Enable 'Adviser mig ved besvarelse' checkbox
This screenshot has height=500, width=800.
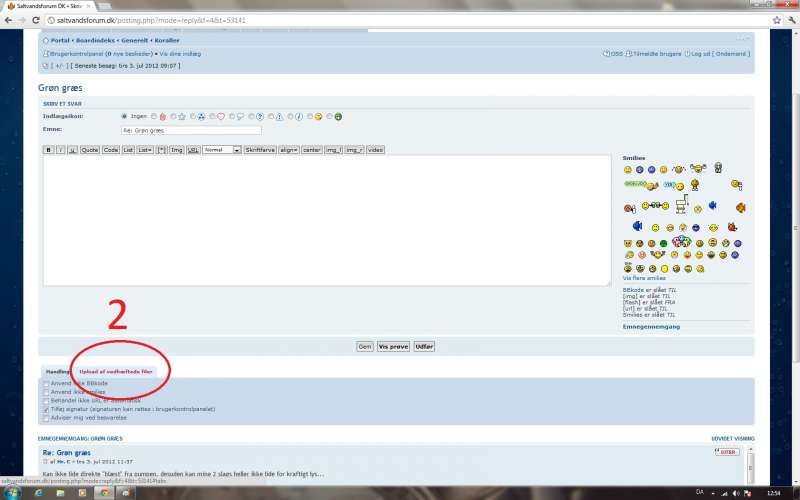tap(46, 418)
